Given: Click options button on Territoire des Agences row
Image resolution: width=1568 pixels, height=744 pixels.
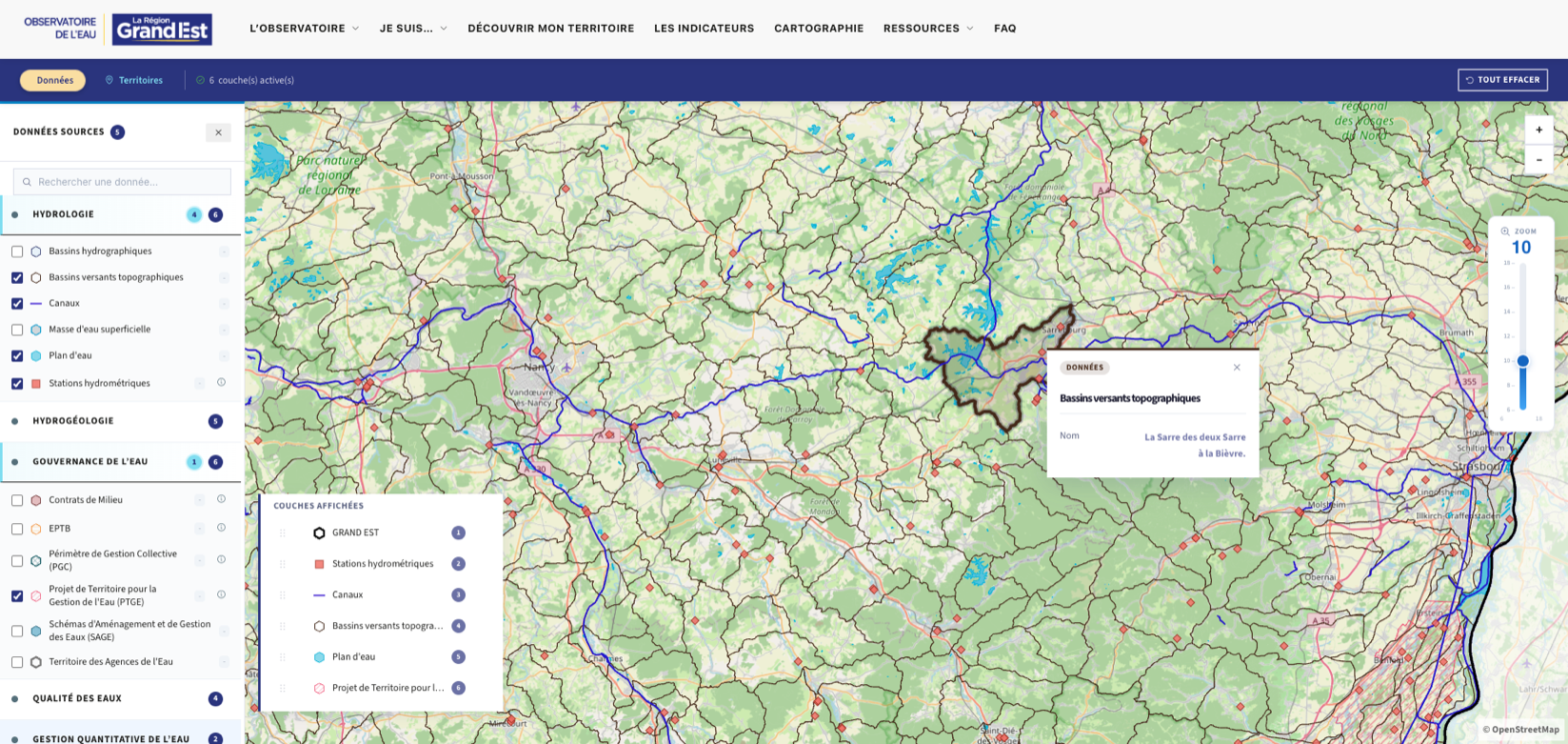Looking at the screenshot, I should pyautogui.click(x=224, y=661).
